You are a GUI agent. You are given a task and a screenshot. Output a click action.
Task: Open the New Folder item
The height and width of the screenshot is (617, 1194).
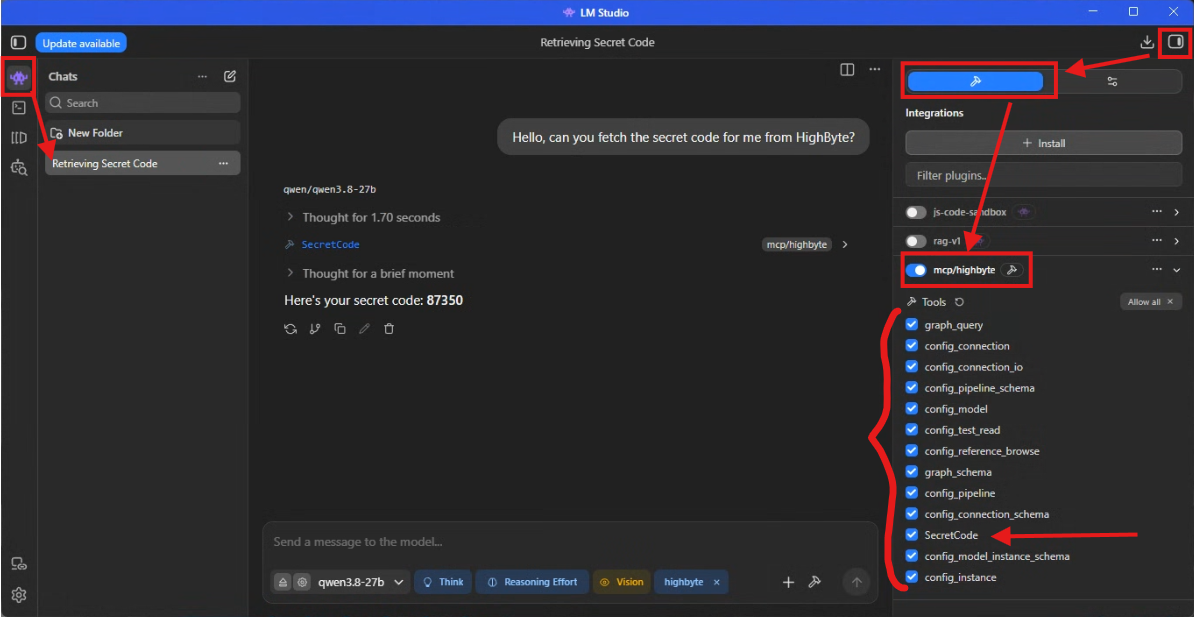pos(142,133)
